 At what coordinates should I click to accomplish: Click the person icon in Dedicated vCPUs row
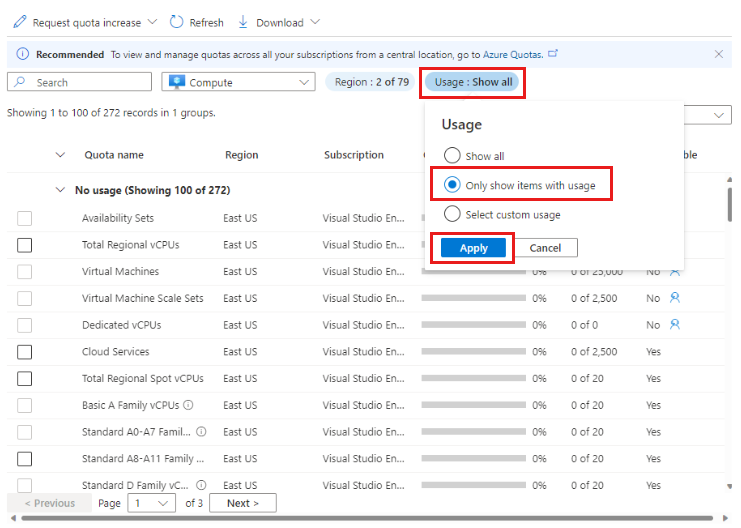[x=675, y=325]
